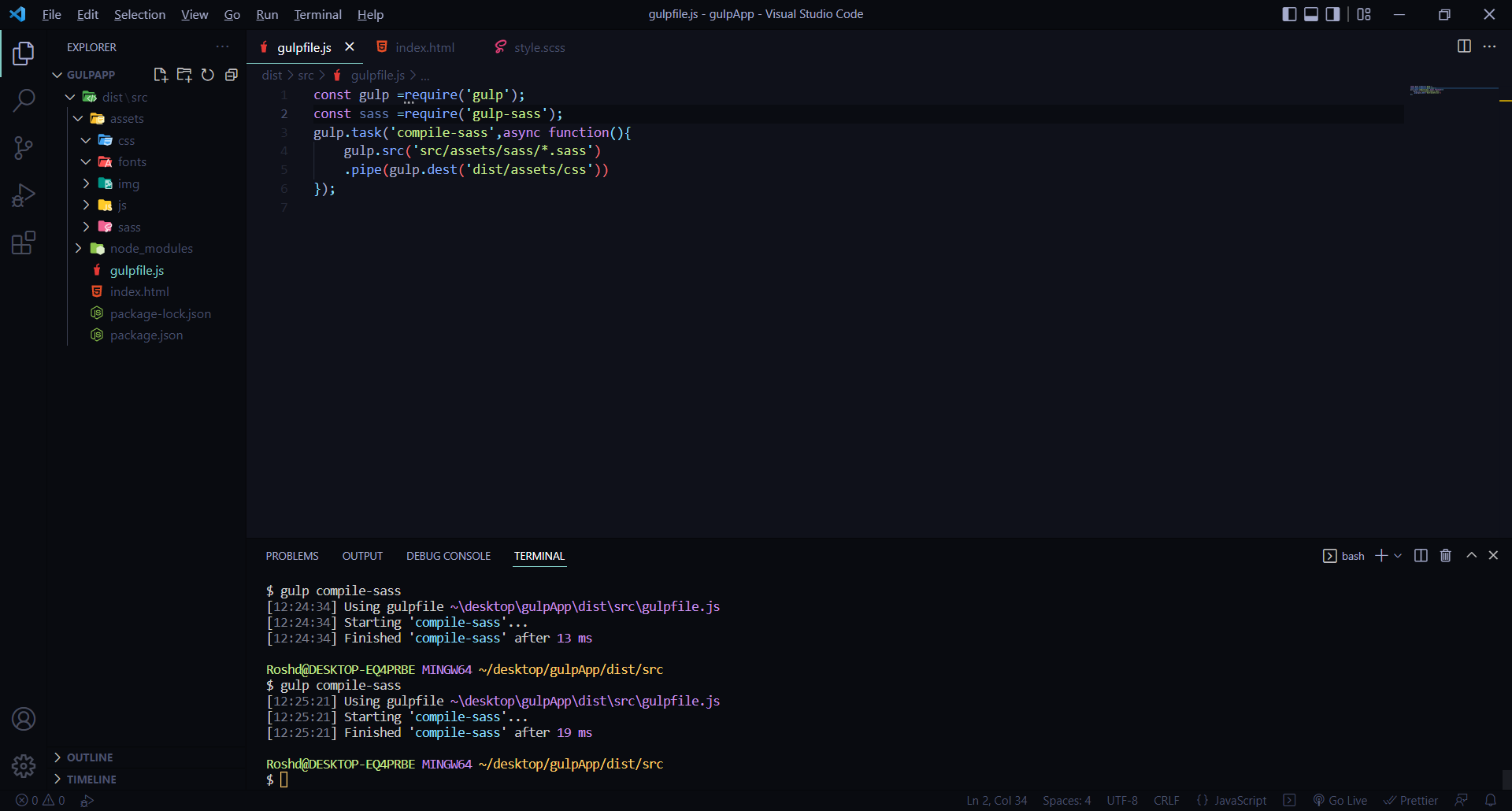Expand the sass folder
Viewport: 1512px width, 811px height.
click(x=86, y=227)
